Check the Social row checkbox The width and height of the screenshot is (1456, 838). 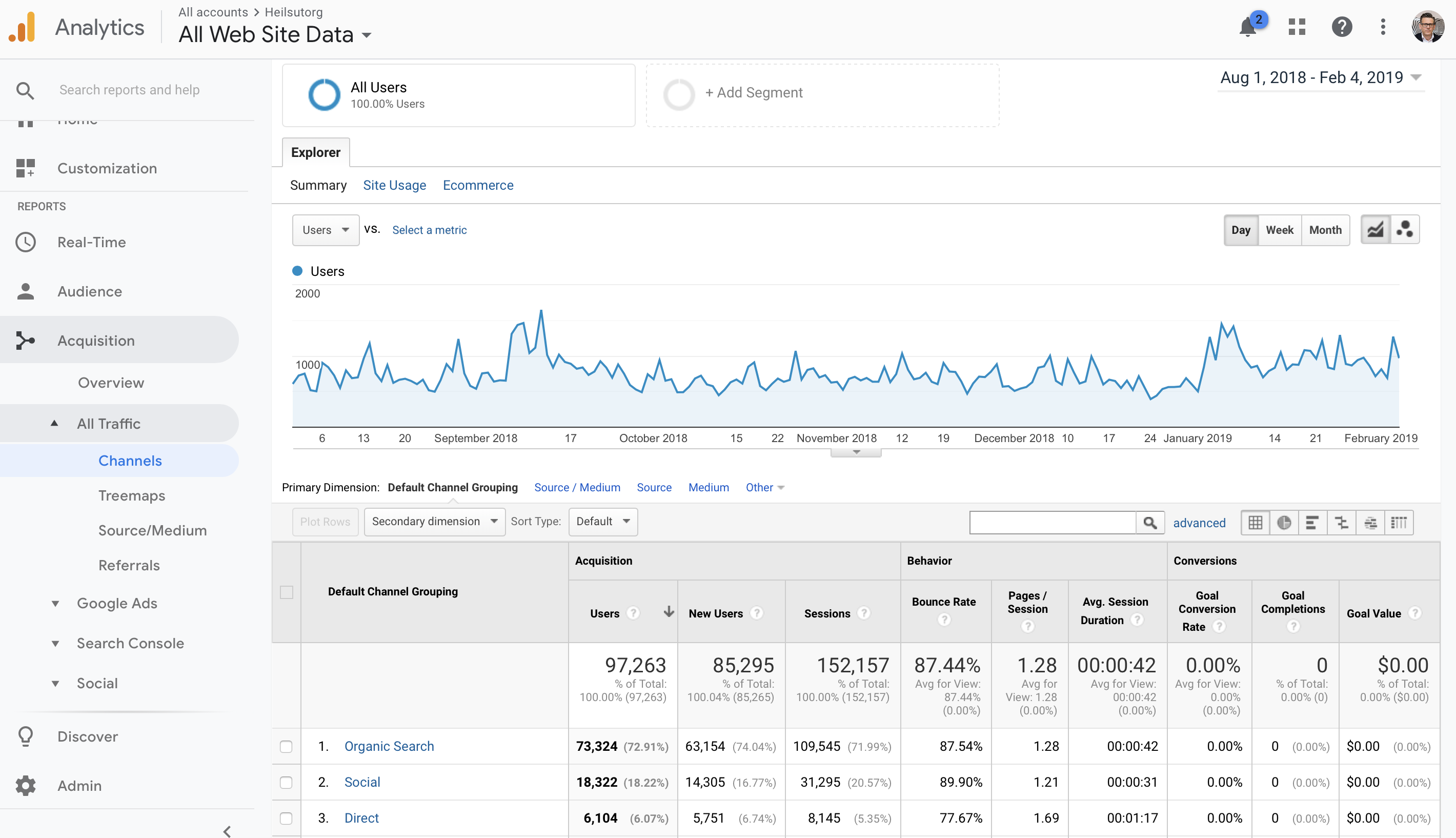tap(286, 783)
